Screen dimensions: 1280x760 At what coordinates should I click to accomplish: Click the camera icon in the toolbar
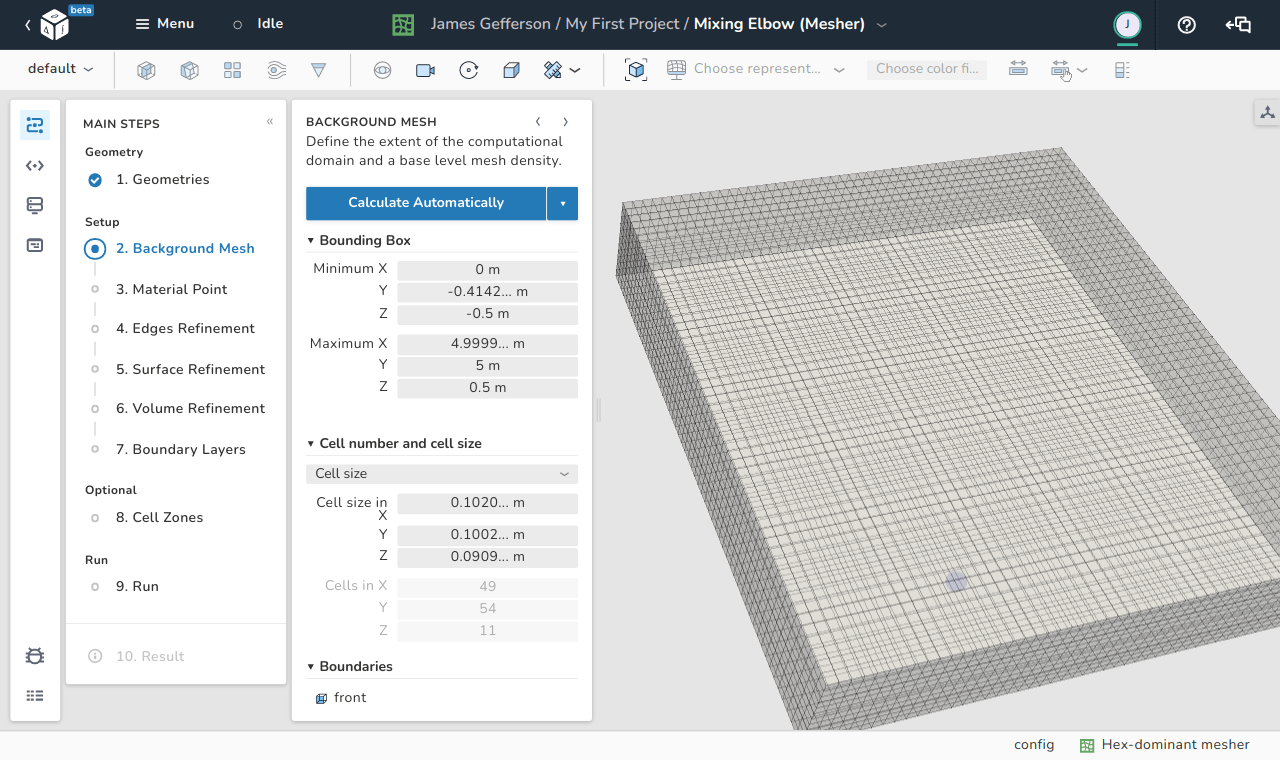click(425, 70)
